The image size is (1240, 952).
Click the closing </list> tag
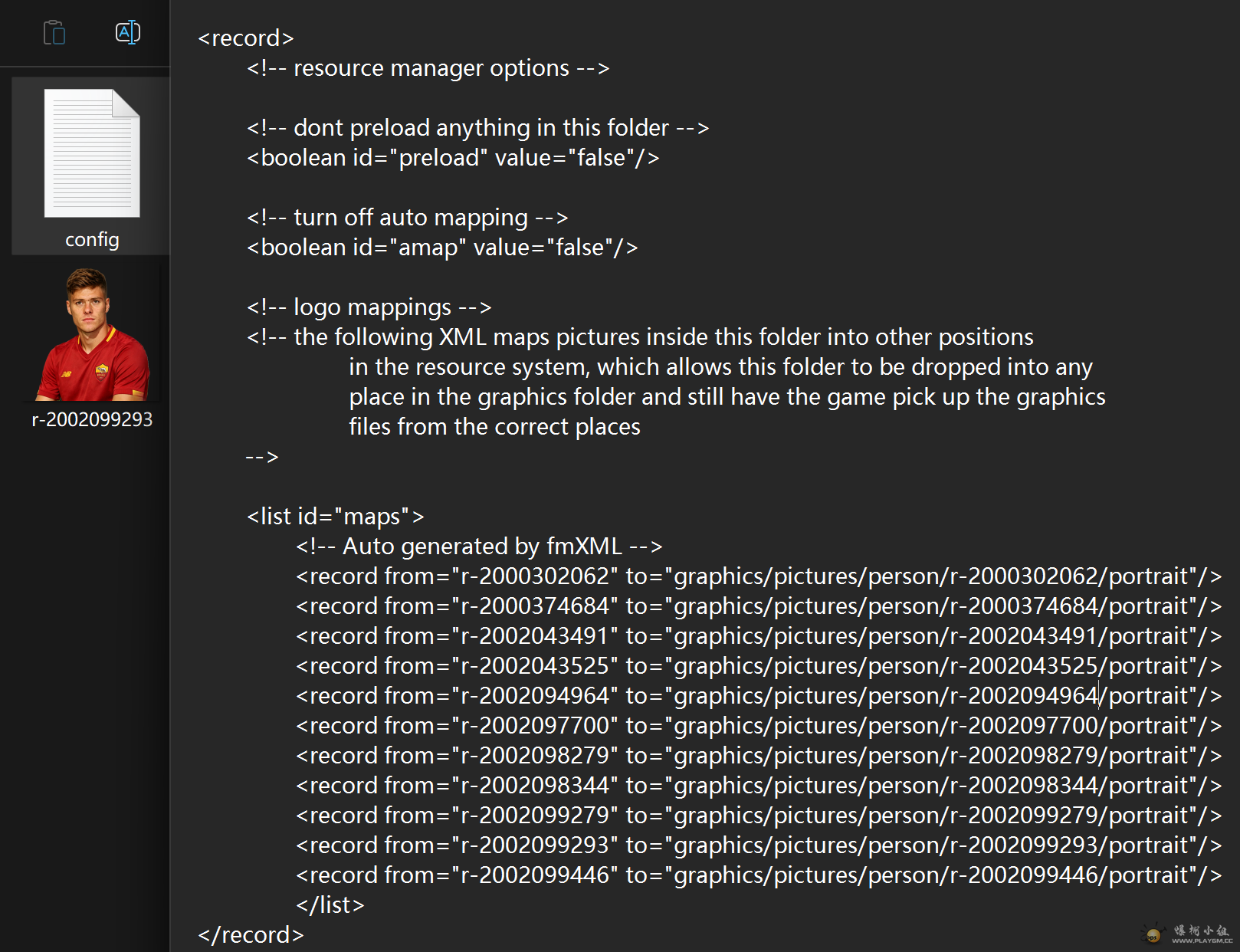[x=330, y=904]
